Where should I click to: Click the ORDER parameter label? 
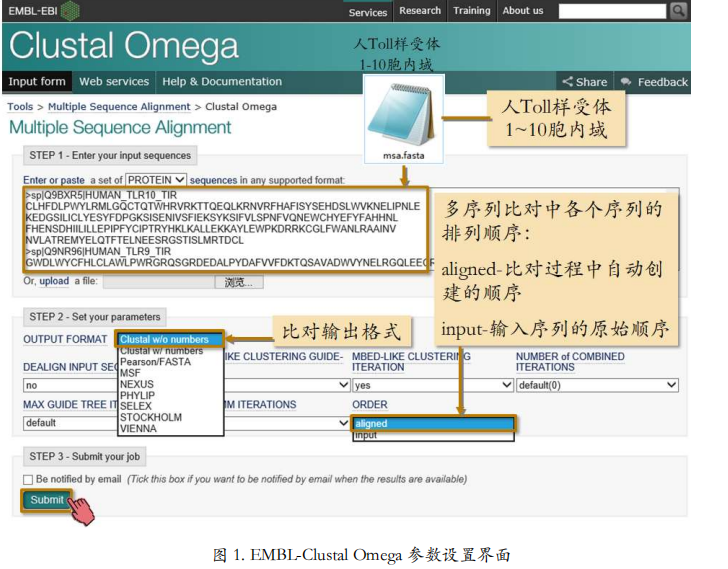[370, 405]
